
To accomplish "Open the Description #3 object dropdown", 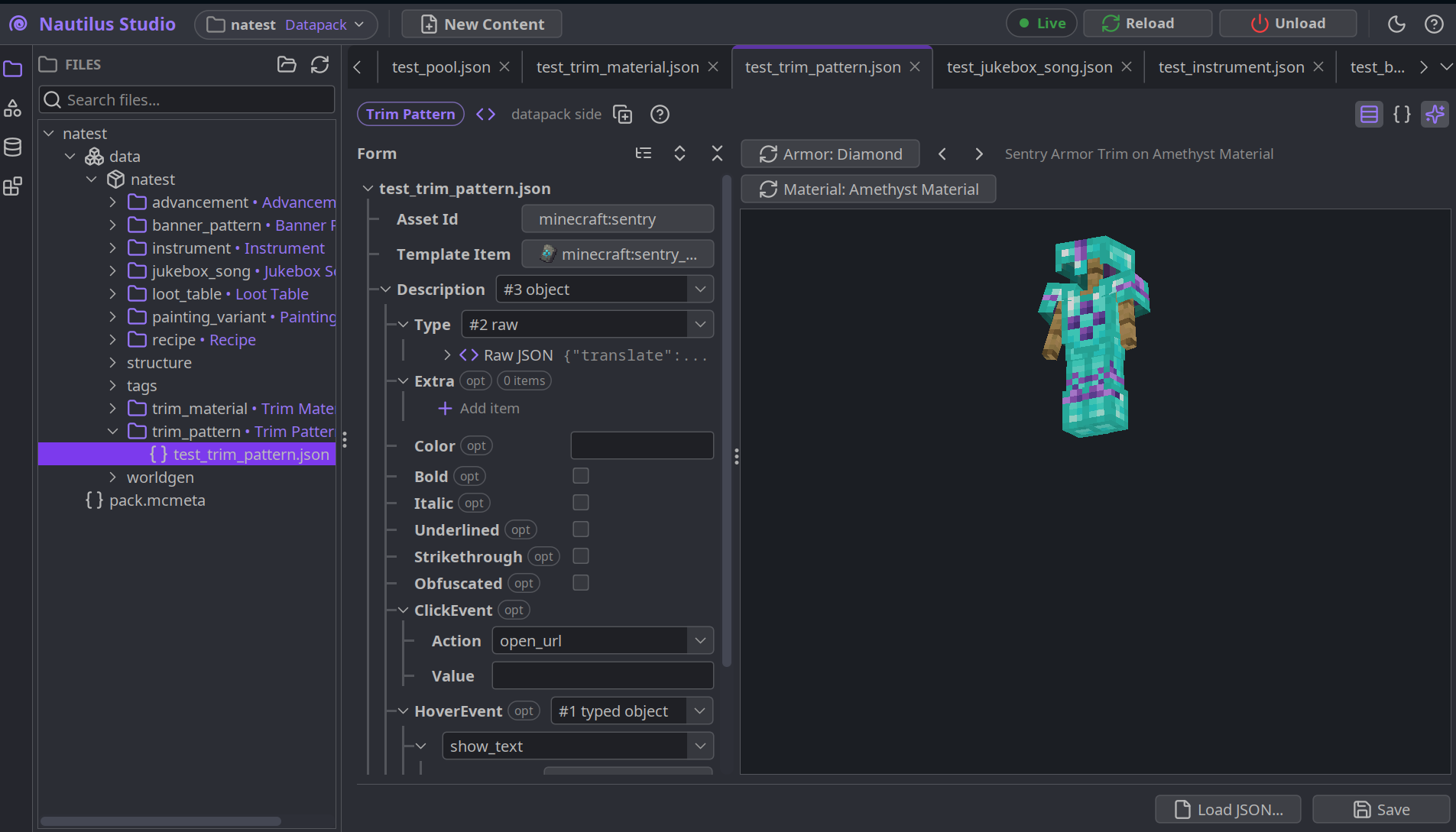I will click(x=605, y=290).
